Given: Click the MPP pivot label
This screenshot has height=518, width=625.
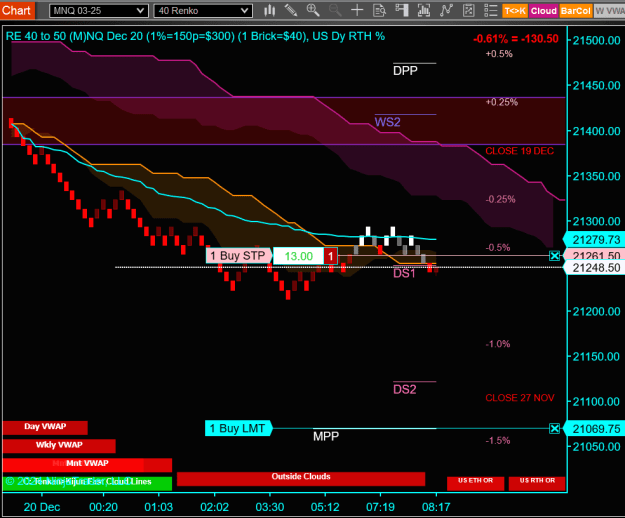Looking at the screenshot, I should pos(326,436).
